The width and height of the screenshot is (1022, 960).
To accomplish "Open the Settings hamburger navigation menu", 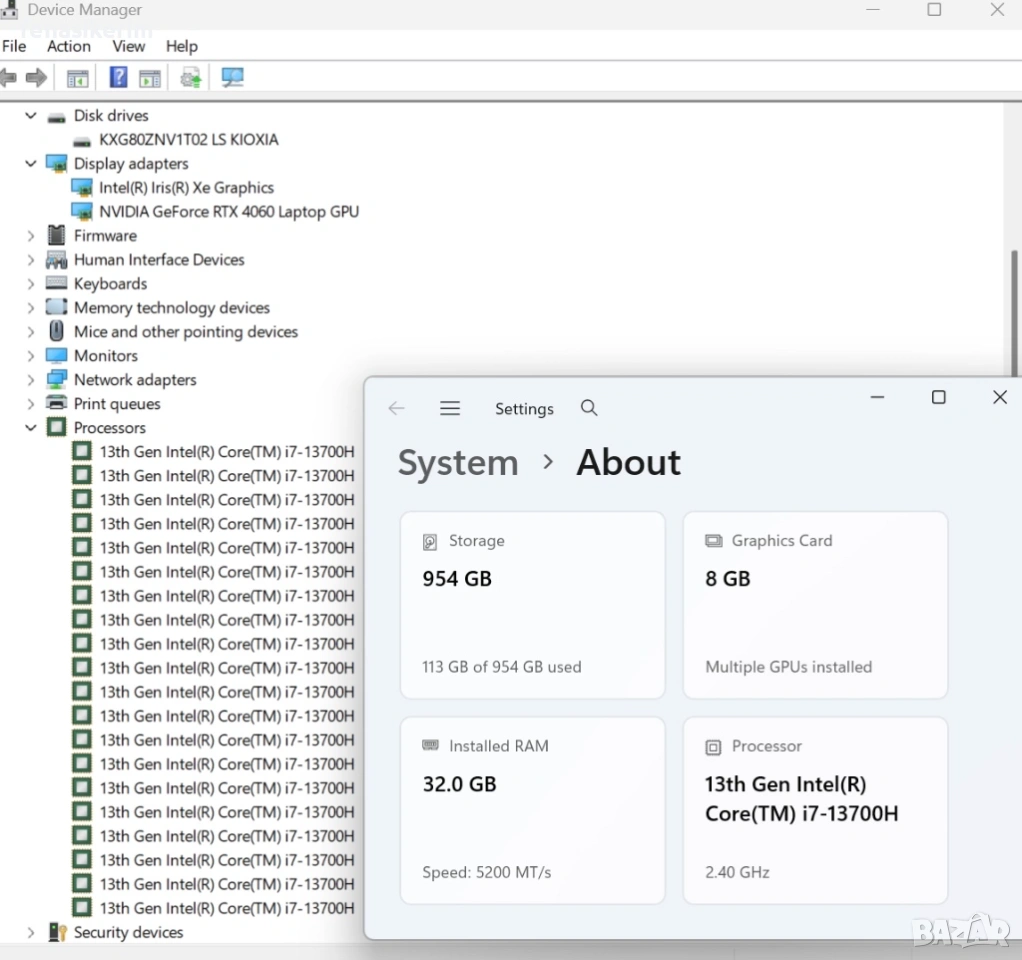I will tap(450, 408).
